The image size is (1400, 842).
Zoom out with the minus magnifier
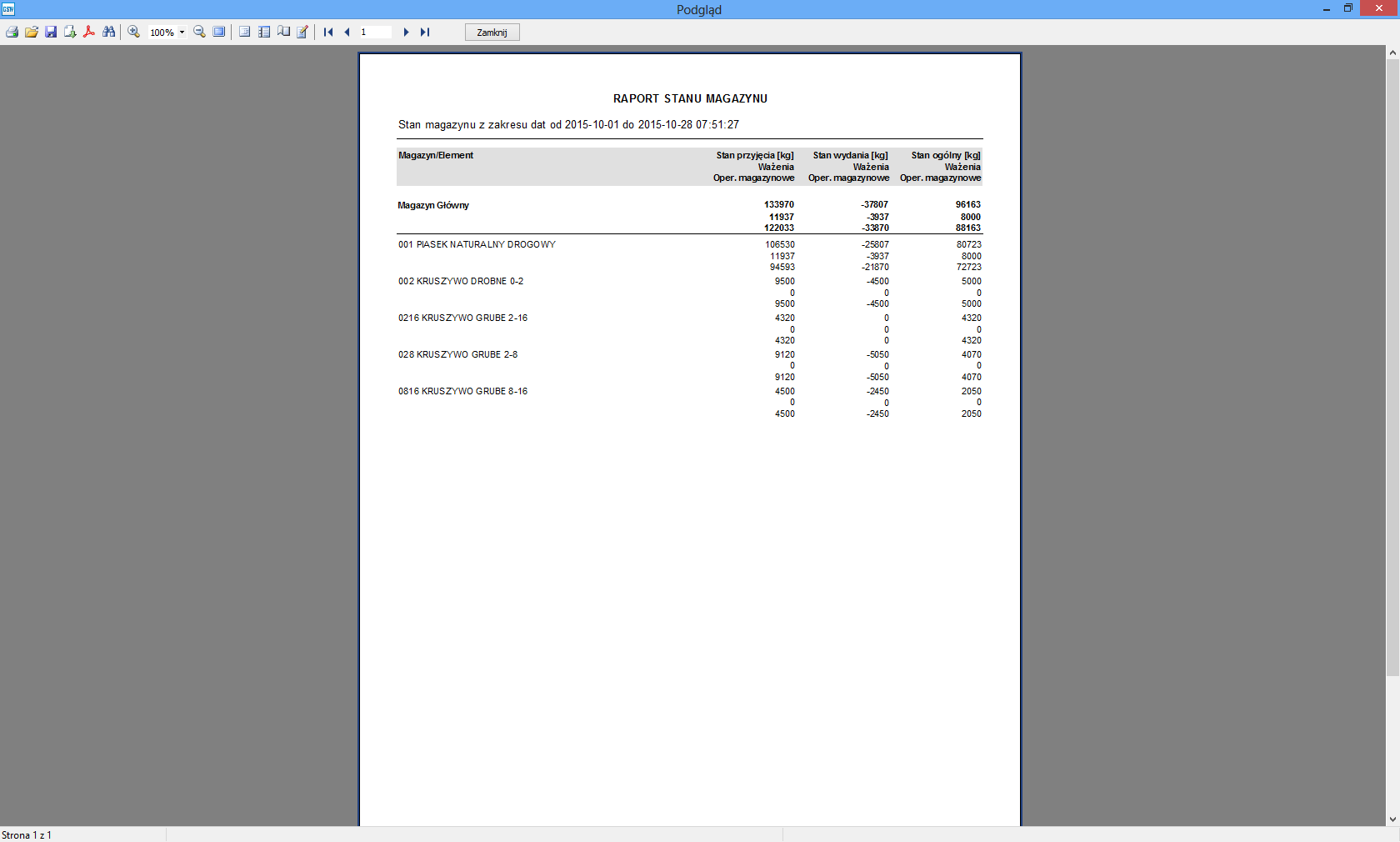(x=200, y=33)
